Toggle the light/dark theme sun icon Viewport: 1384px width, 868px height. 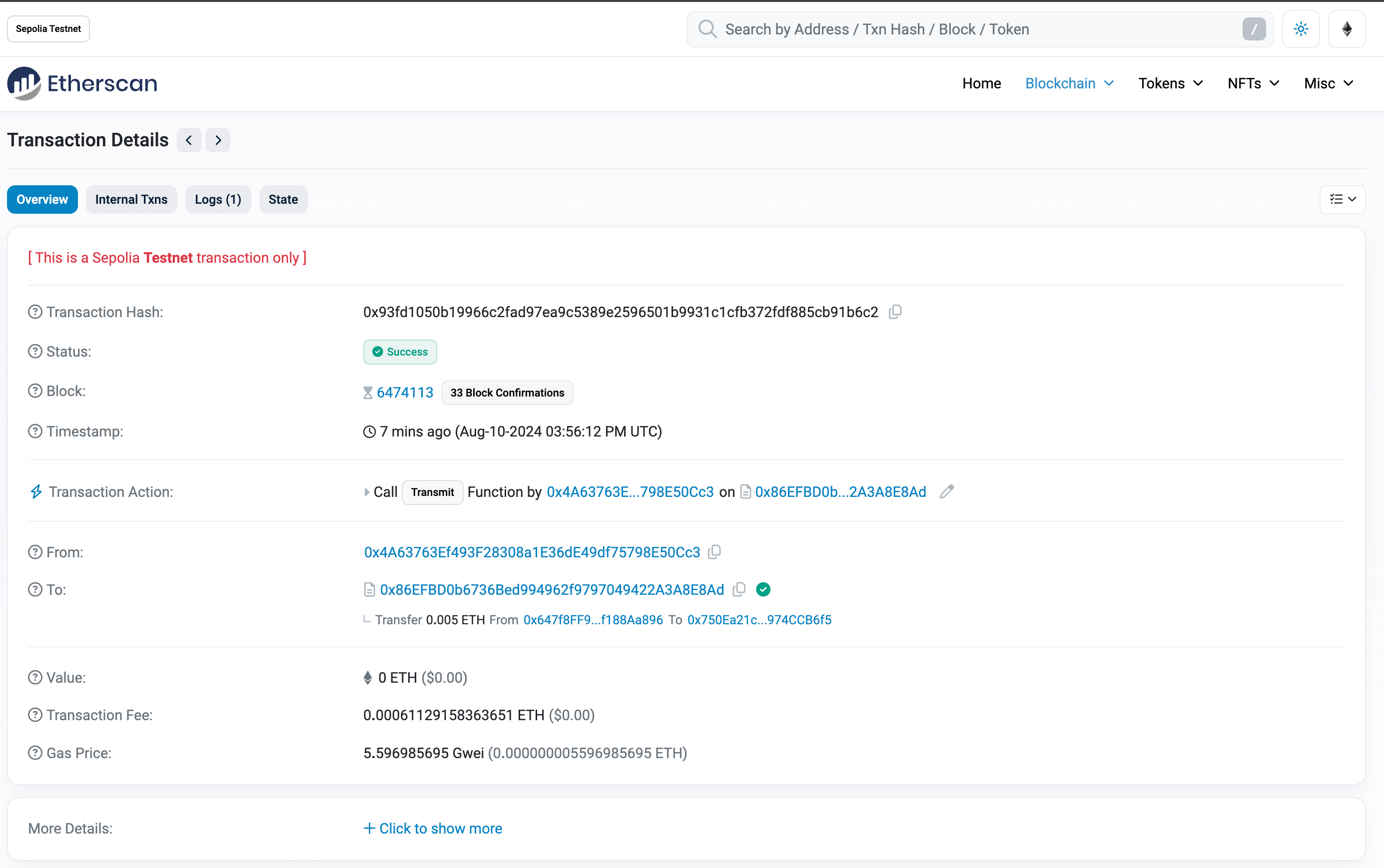click(1301, 28)
